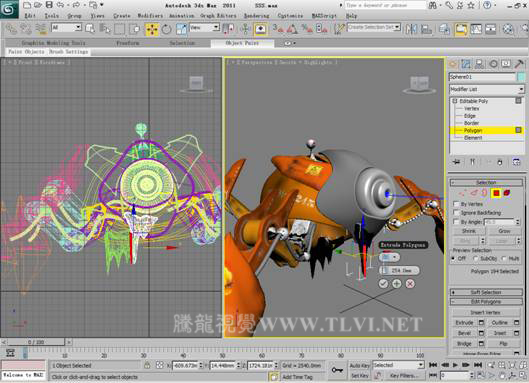Click the Select and Link icon
This screenshot has width=529, height=383.
(x=11, y=29)
